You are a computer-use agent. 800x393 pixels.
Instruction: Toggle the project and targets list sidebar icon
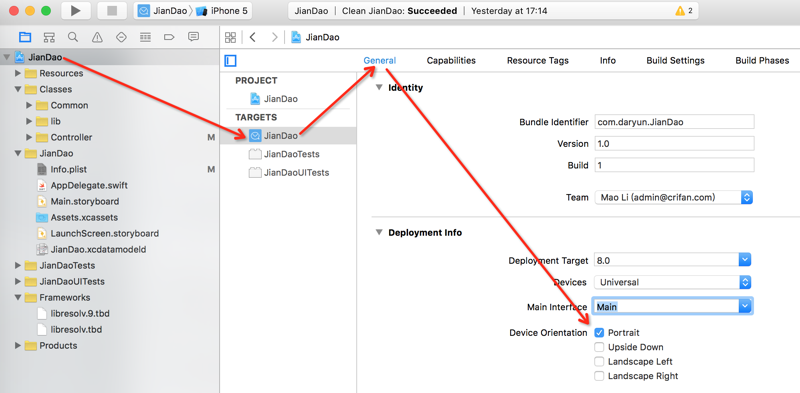point(230,61)
